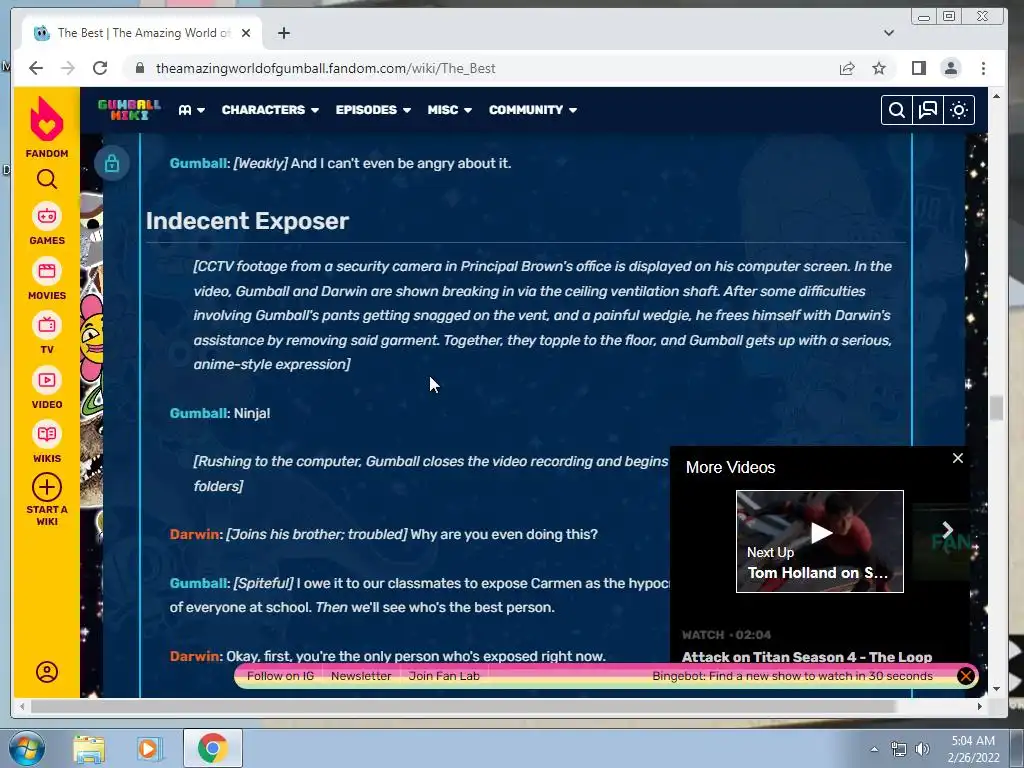1024x768 pixels.
Task: Click the horizontal scrollbar thumb
Action: [x=464, y=707]
